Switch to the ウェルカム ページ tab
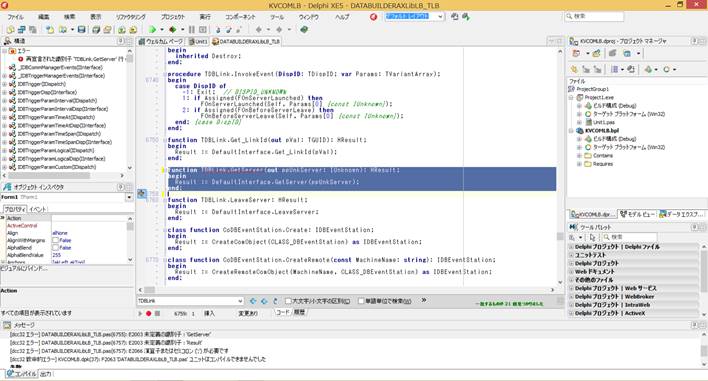Image resolution: width=708 pixels, height=381 pixels. [161, 41]
